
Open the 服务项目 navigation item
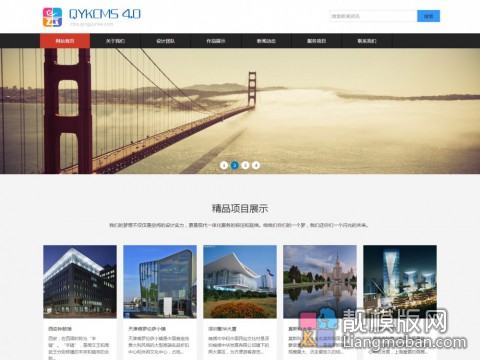(x=317, y=41)
